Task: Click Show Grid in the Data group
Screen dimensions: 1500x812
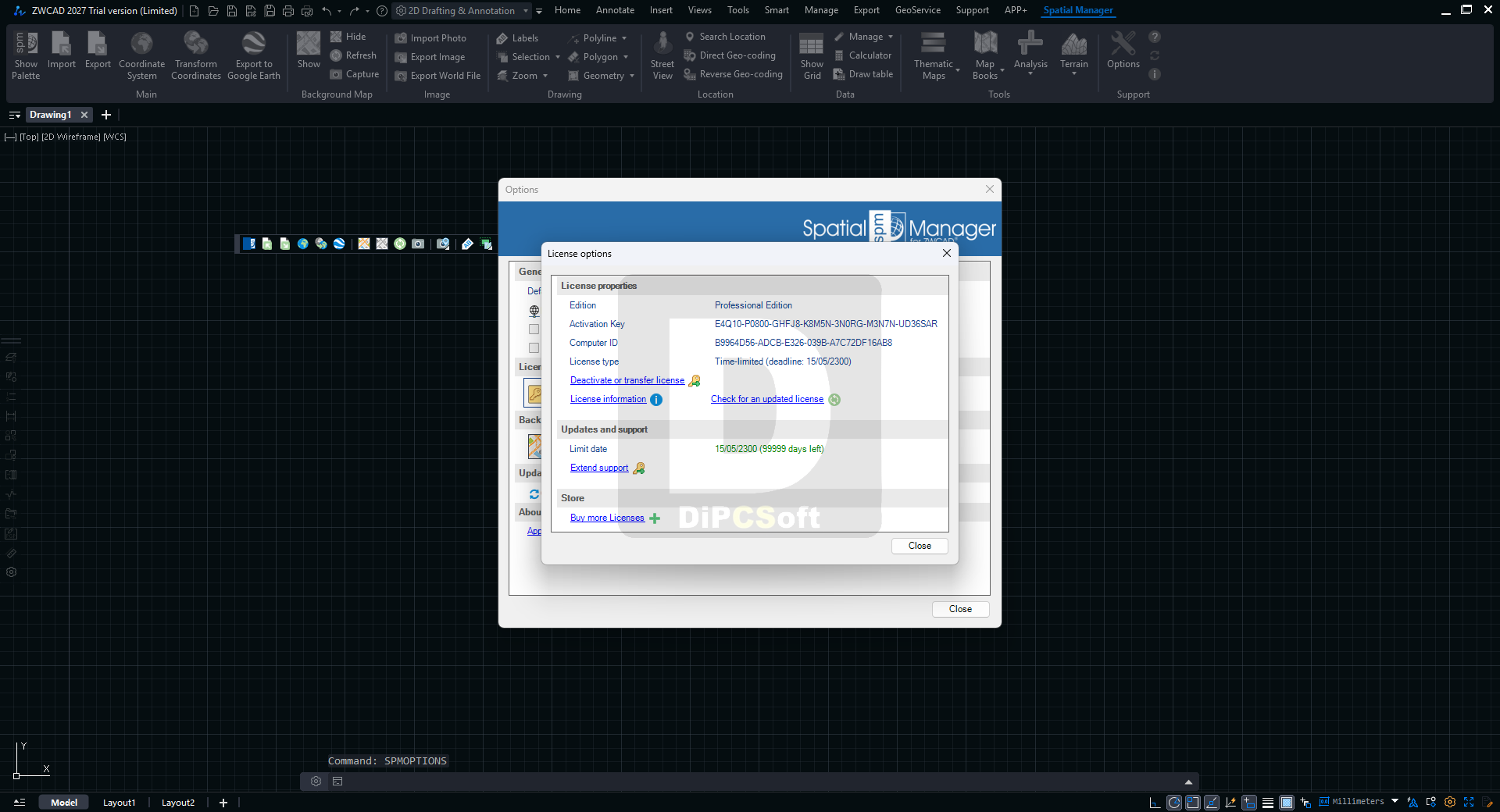Action: 812,55
